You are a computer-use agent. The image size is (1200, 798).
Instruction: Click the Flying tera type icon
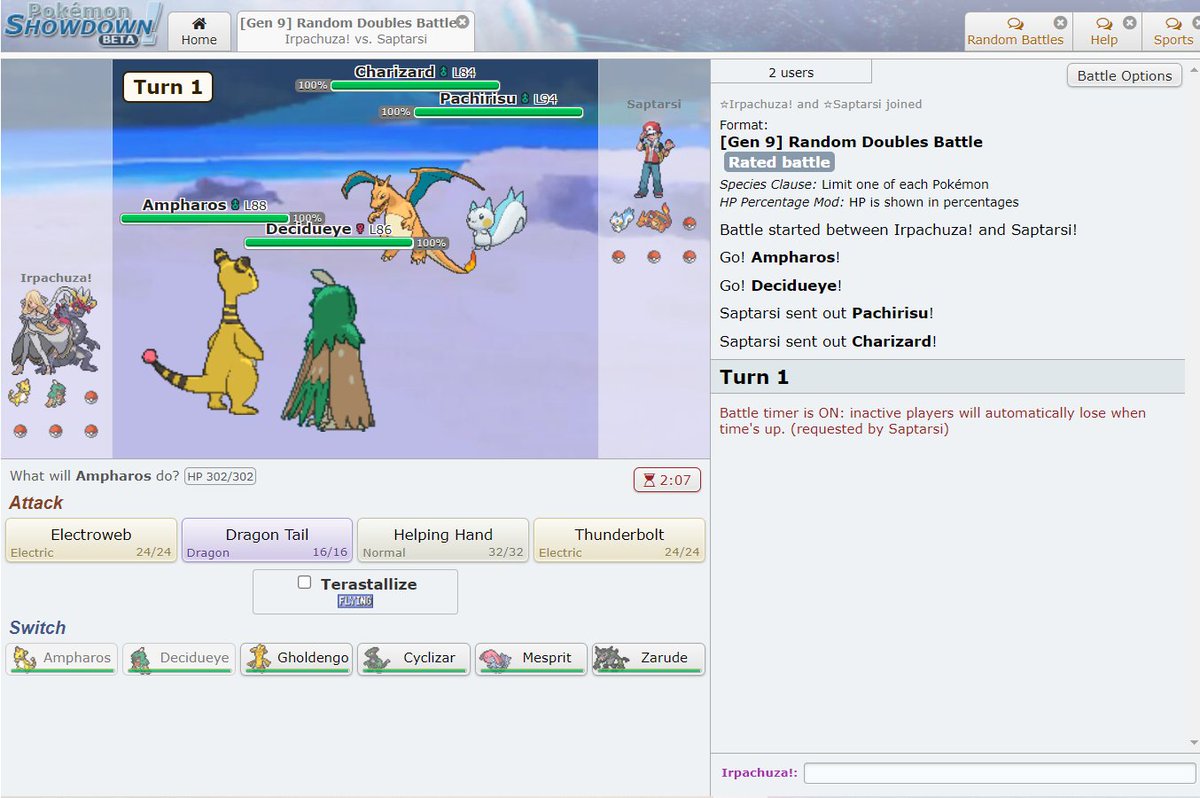tap(355, 601)
